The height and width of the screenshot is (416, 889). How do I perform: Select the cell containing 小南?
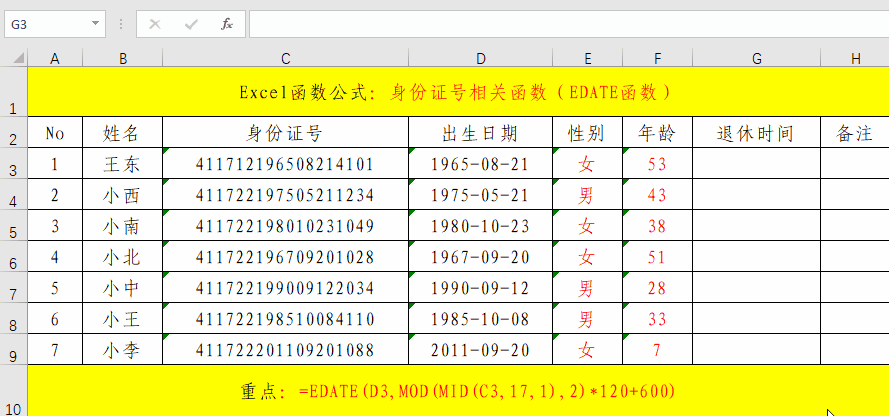click(x=122, y=226)
